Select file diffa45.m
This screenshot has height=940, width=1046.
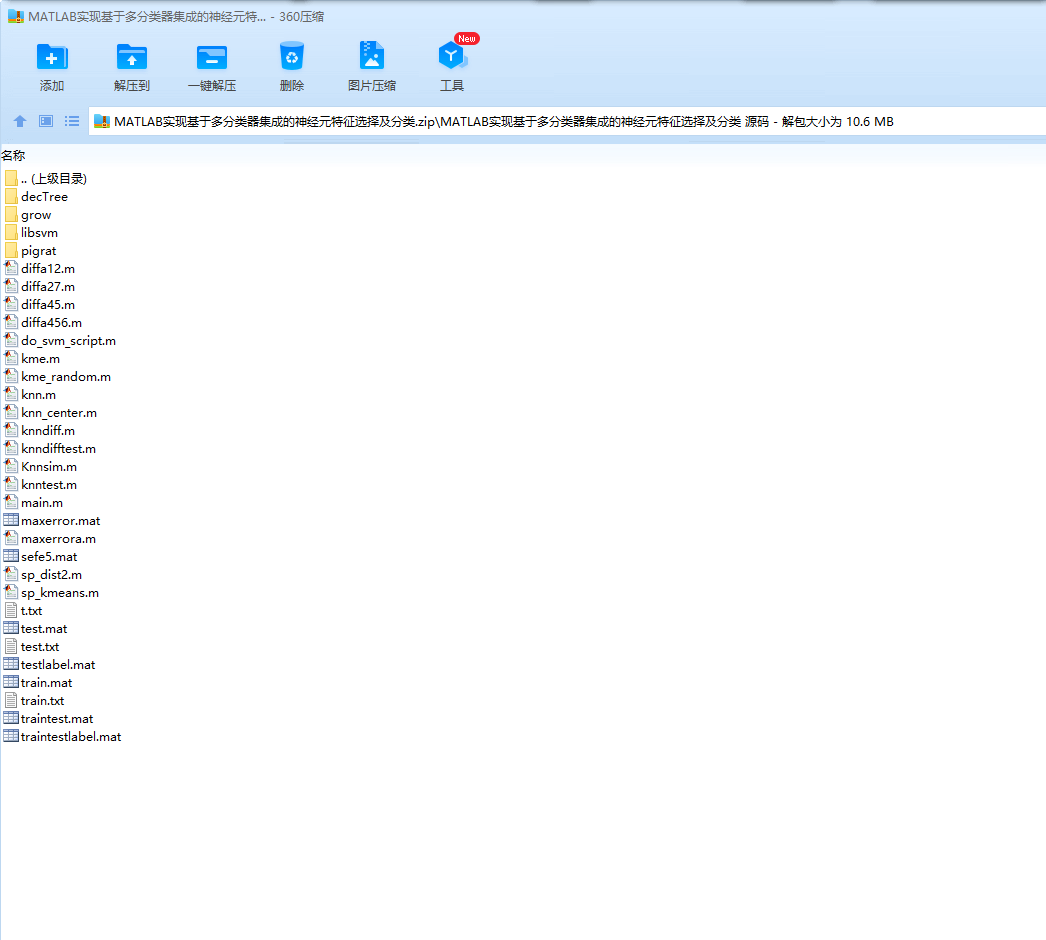point(39,305)
